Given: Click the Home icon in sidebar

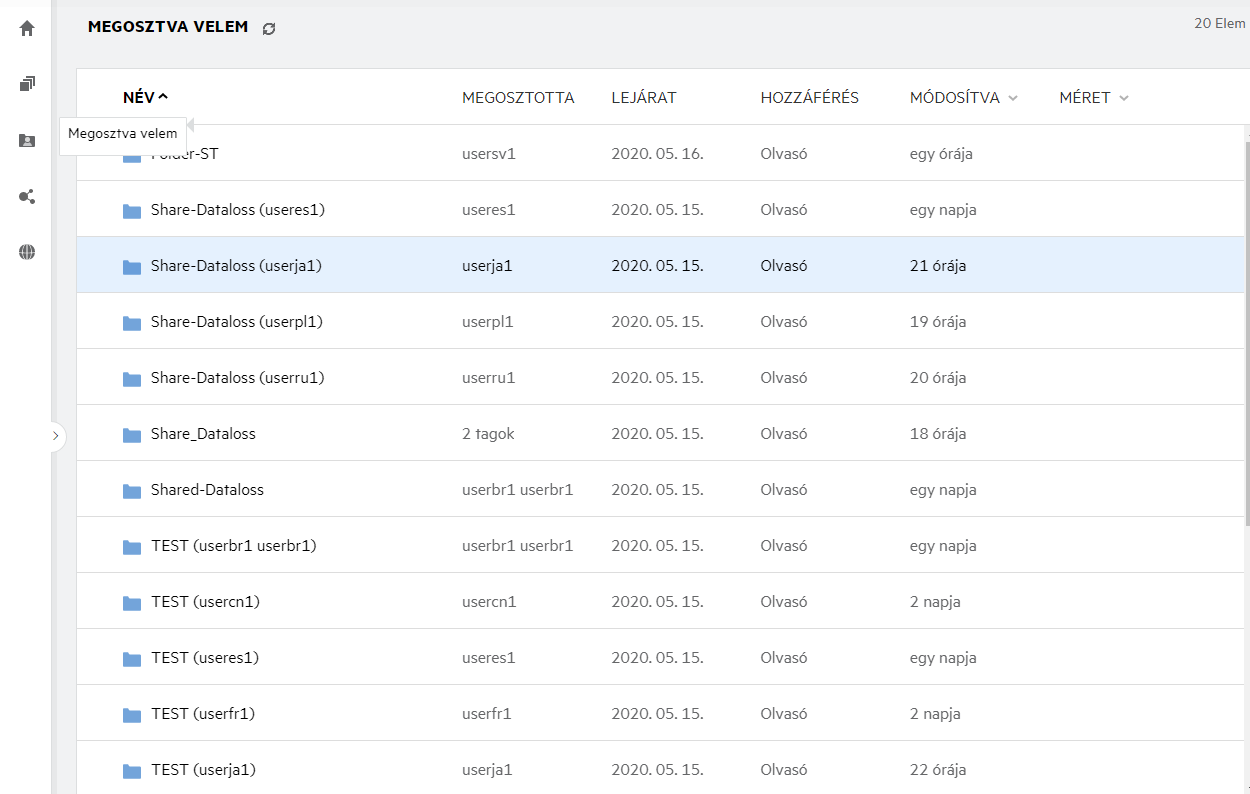Looking at the screenshot, I should pyautogui.click(x=27, y=28).
